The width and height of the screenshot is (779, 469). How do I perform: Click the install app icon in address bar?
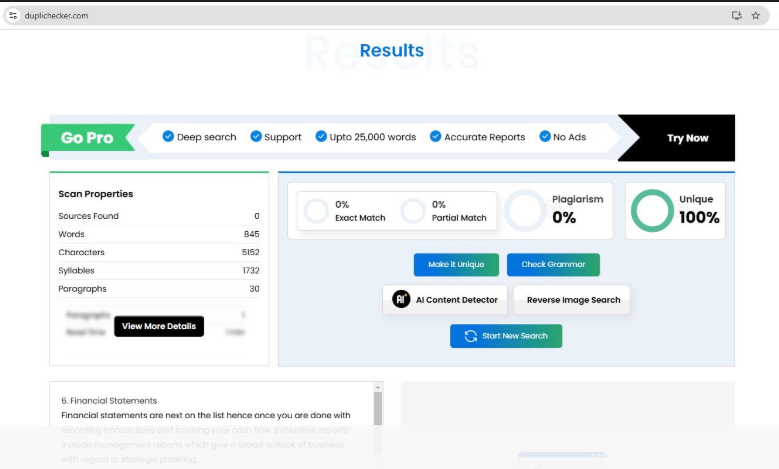(737, 15)
